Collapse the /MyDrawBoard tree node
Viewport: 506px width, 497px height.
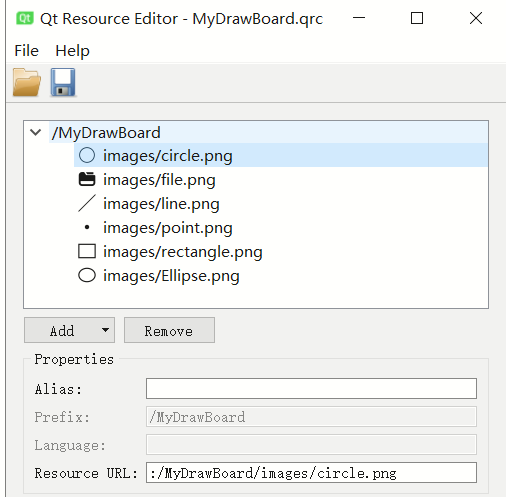click(x=36, y=133)
